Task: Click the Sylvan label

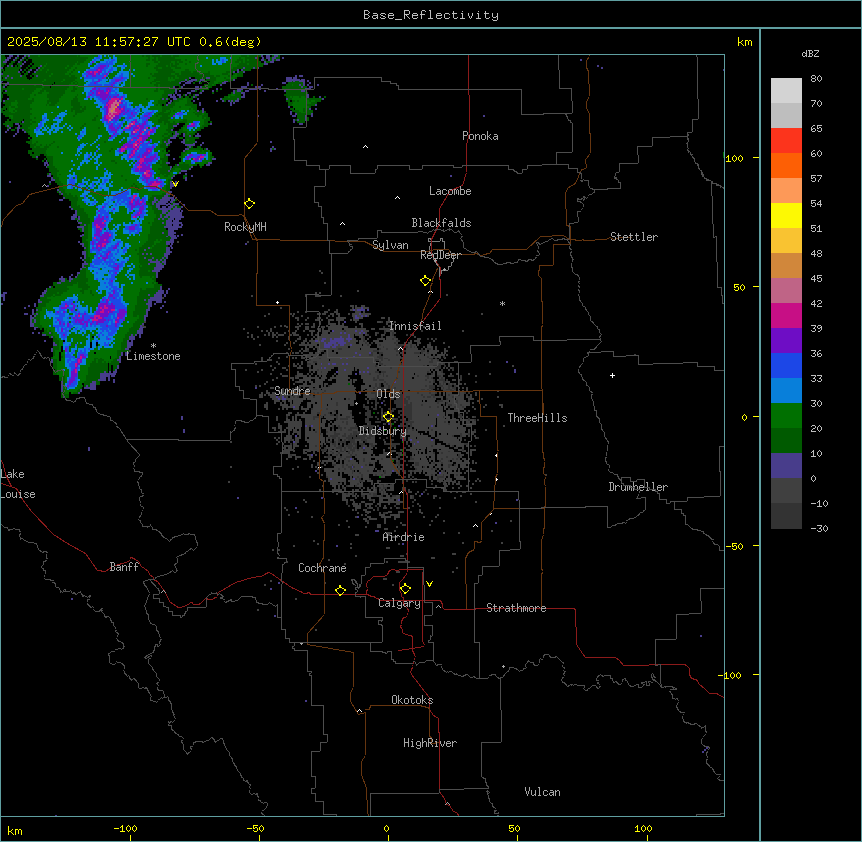Action: click(390, 245)
